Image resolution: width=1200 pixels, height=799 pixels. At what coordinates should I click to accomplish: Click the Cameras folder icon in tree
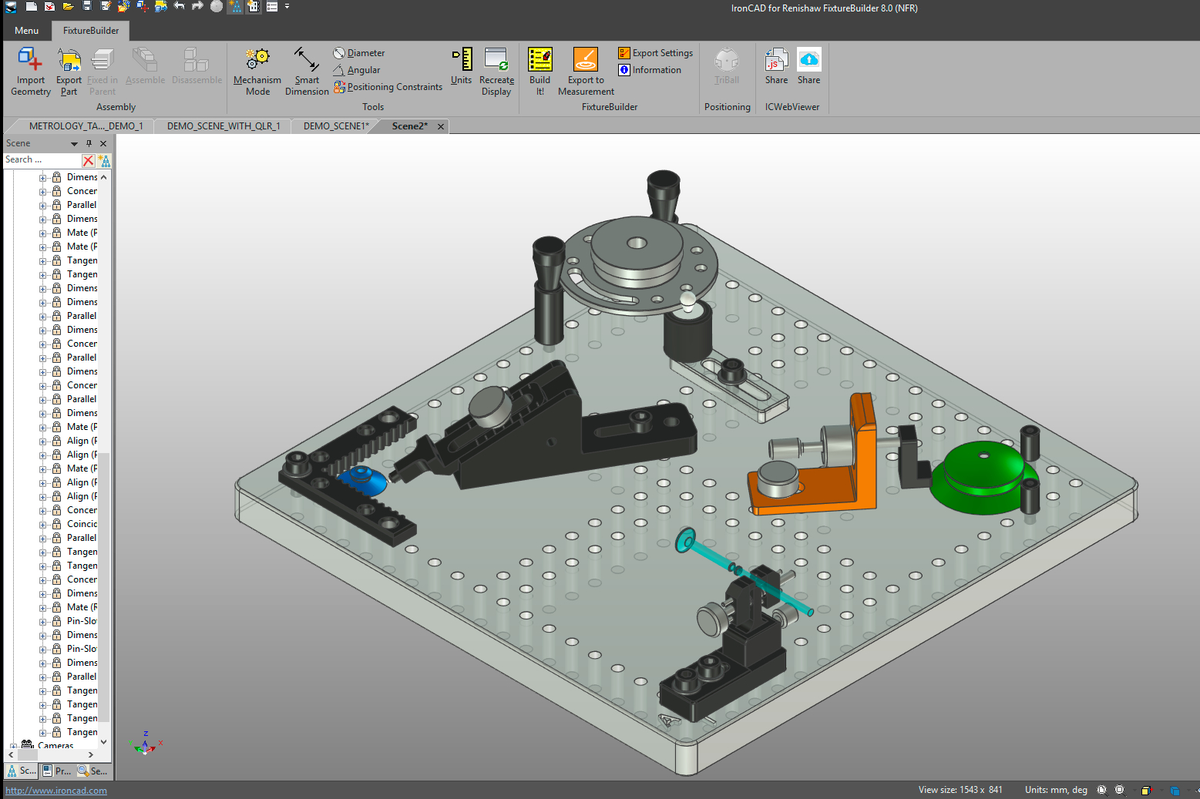click(x=27, y=745)
